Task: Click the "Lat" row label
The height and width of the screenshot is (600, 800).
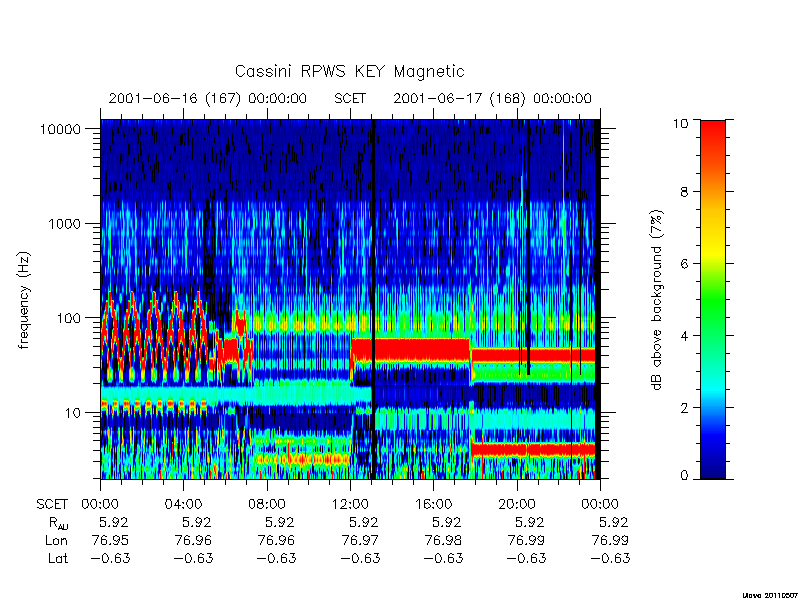Action: 58,558
